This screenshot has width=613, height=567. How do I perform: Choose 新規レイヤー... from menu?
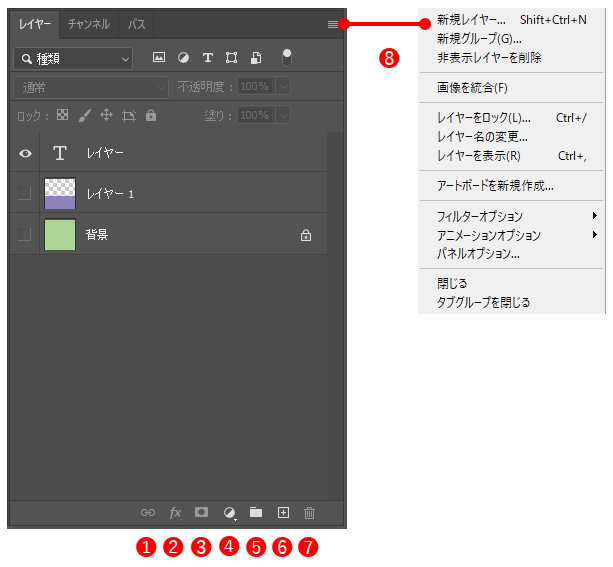pyautogui.click(x=511, y=20)
